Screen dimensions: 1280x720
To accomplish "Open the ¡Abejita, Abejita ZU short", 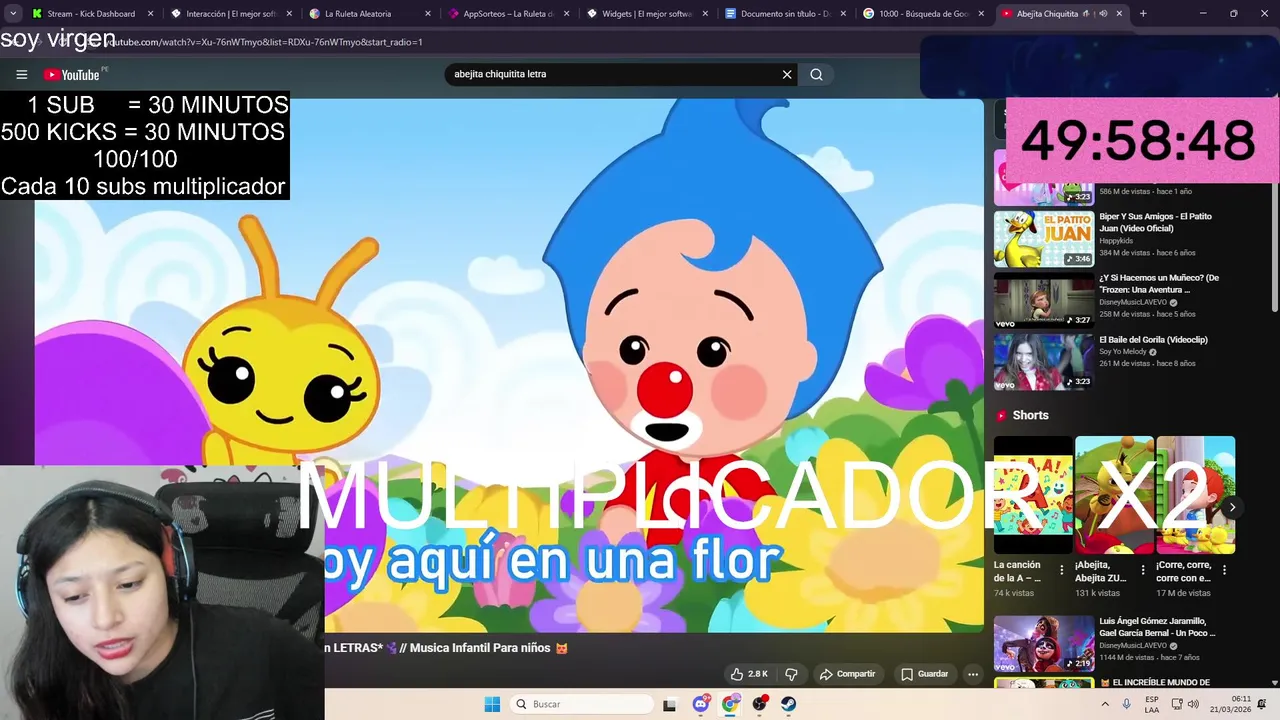I will coord(1114,495).
